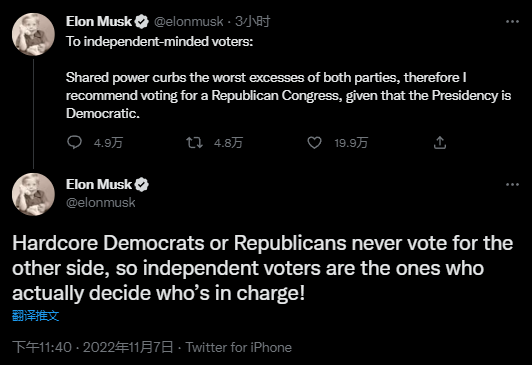Click the 3小时 timestamp on first tweet
Image resolution: width=532 pixels, height=365 pixels.
point(253,21)
